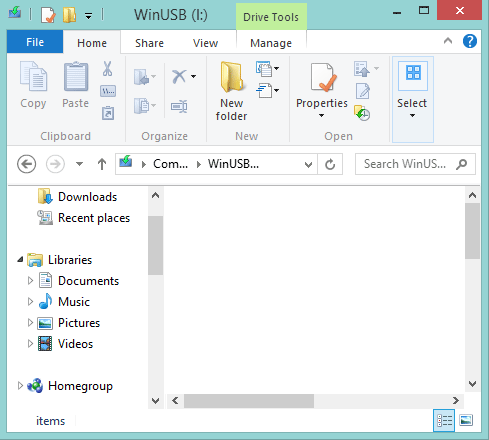Viewport: 489px width, 440px height.
Task: Click the Drive Tools contextual tab
Action: pyautogui.click(x=271, y=17)
